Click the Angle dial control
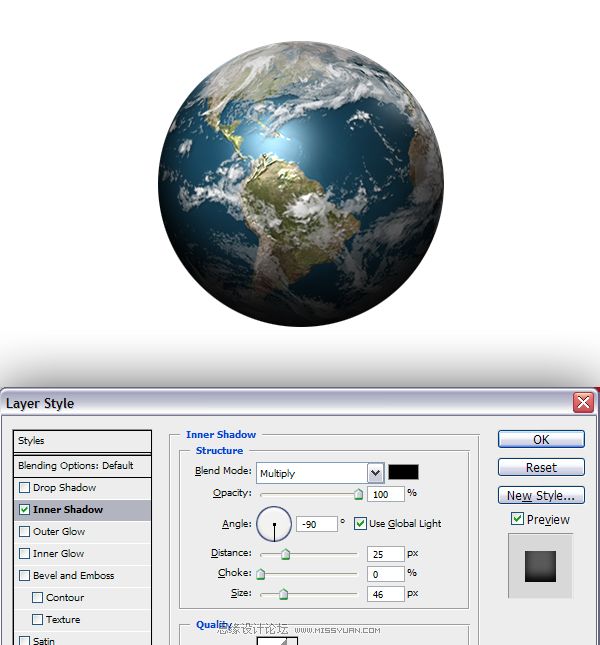Viewport: 600px width, 645px height. [274, 524]
